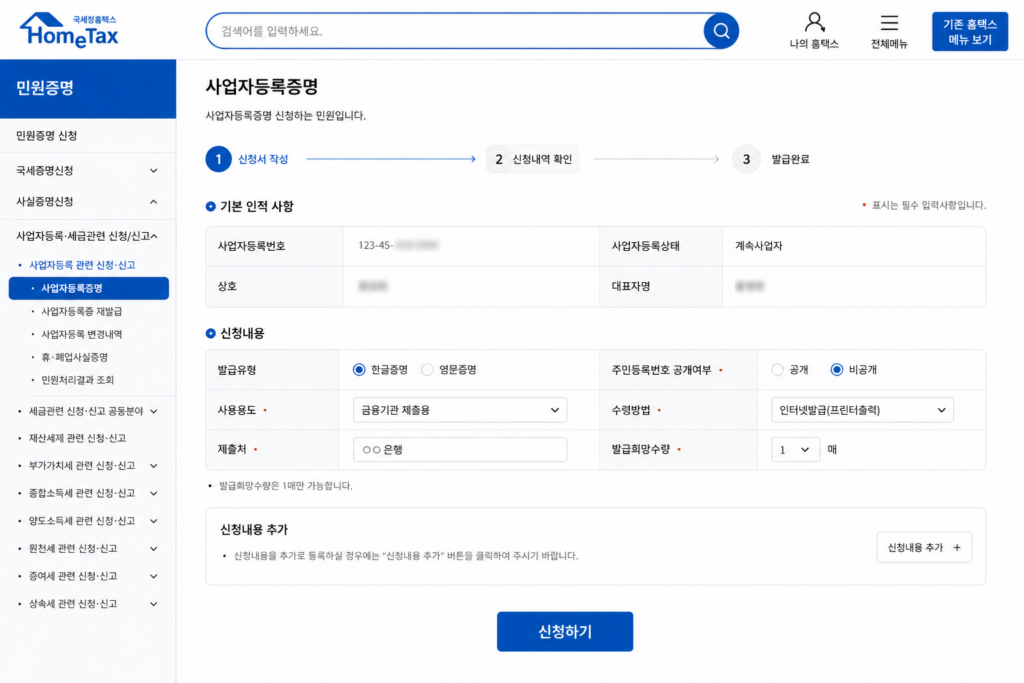The width and height of the screenshot is (1024, 683).
Task: Open 발급희망수량 quantity dropdown
Action: (x=795, y=449)
